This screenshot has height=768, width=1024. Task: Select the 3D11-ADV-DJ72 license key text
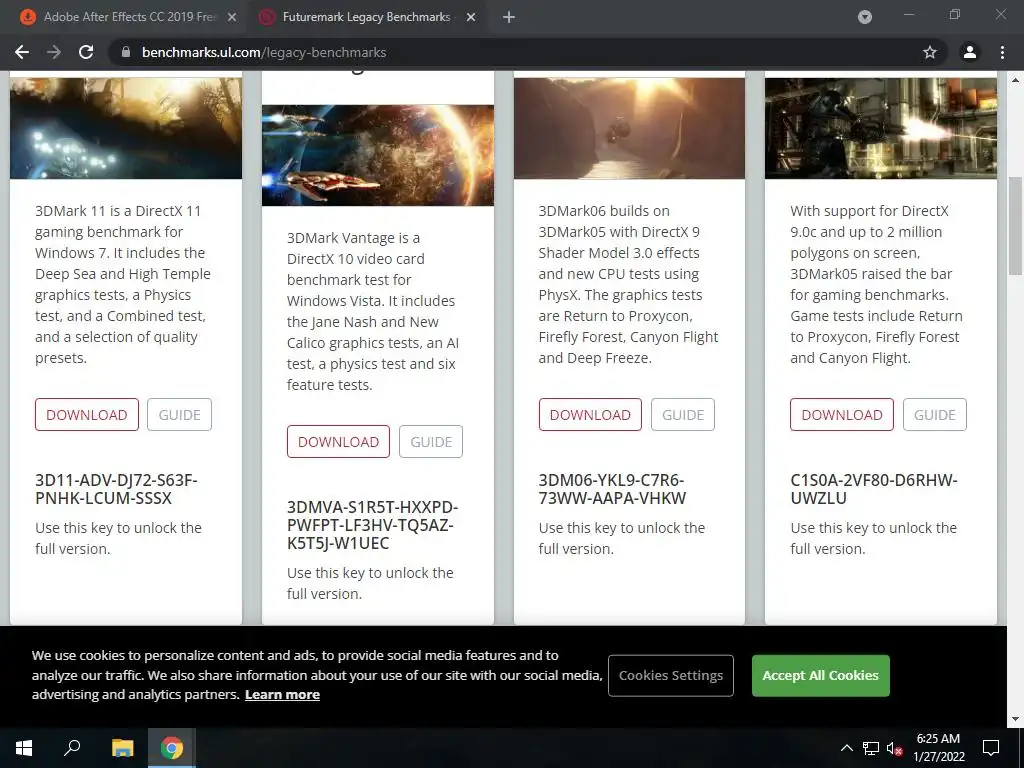point(116,489)
